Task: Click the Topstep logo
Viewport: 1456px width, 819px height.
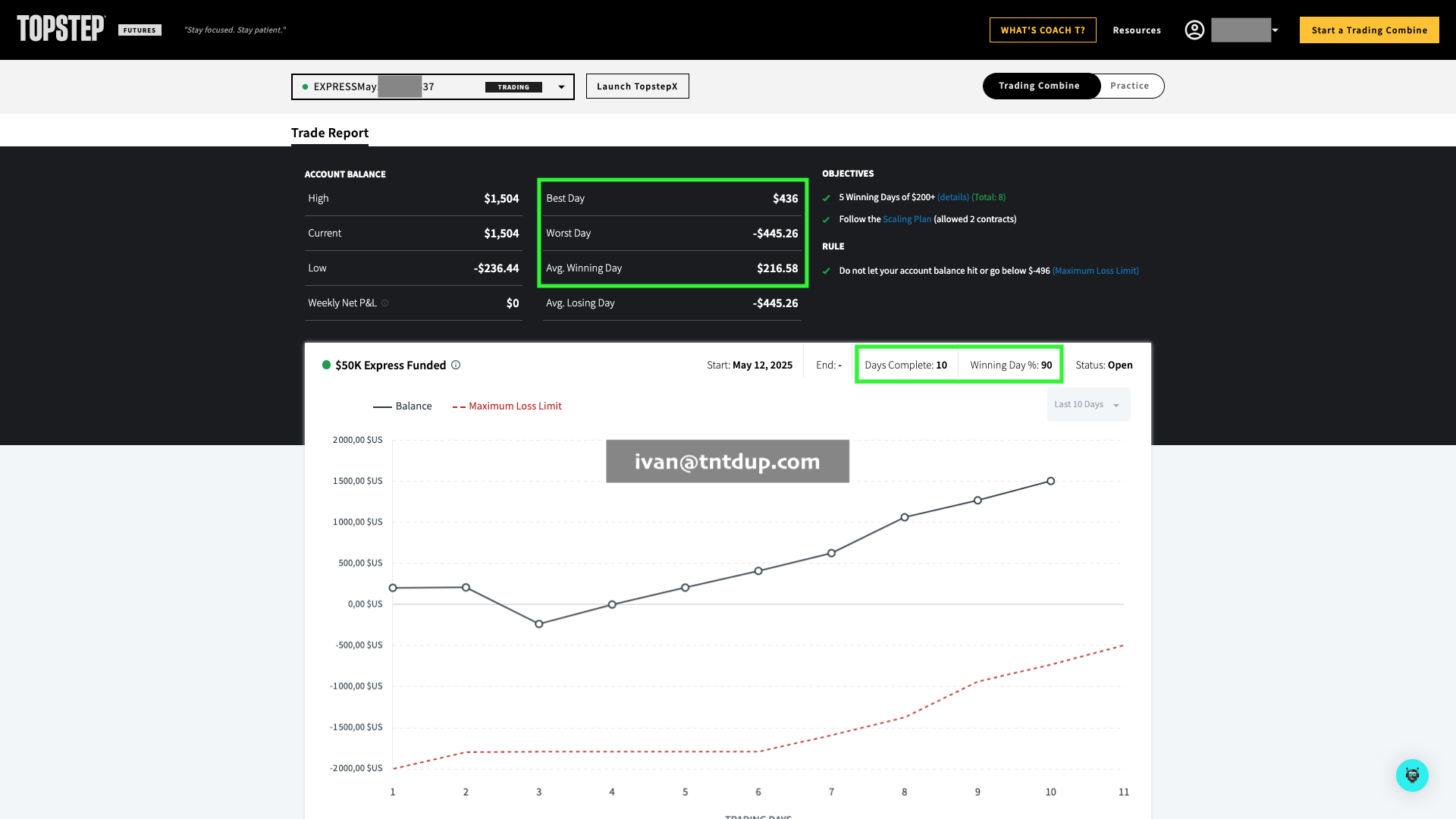Action: [x=61, y=29]
